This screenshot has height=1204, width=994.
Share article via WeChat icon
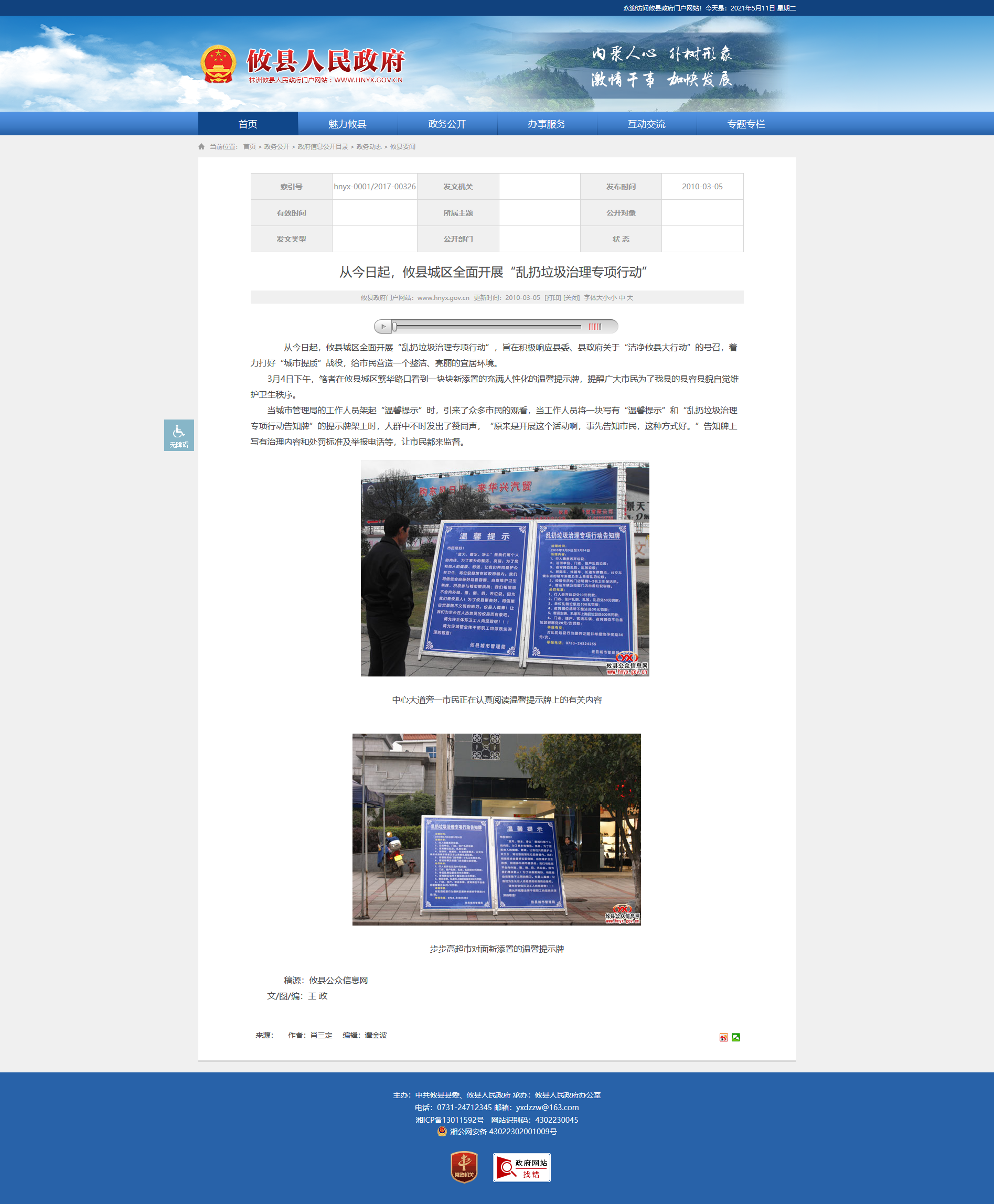click(x=736, y=1037)
